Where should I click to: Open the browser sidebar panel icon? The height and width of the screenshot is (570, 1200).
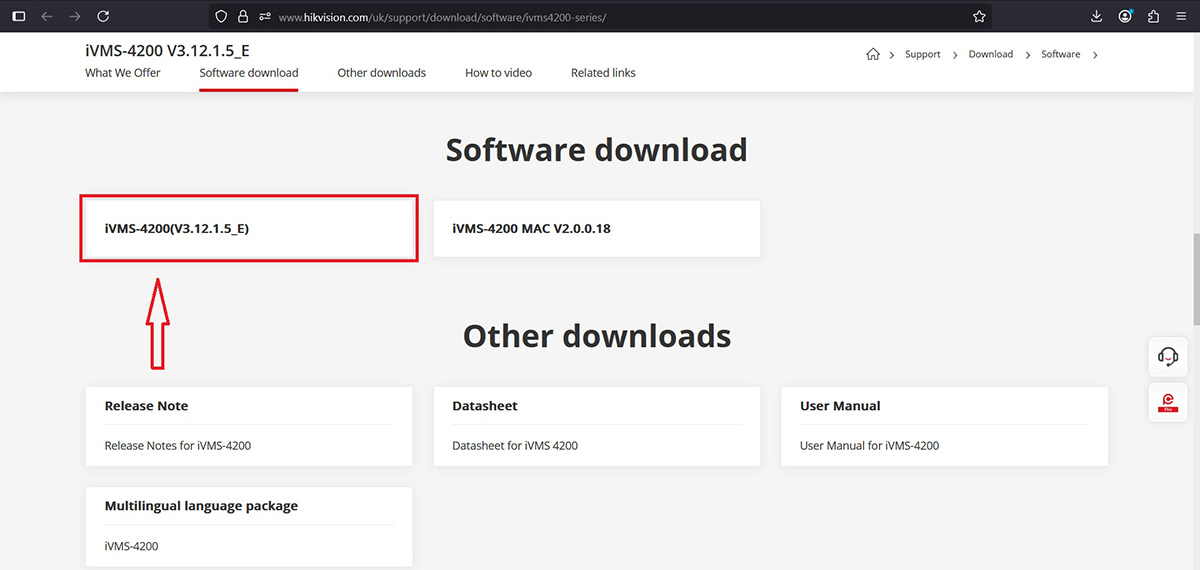(18, 16)
